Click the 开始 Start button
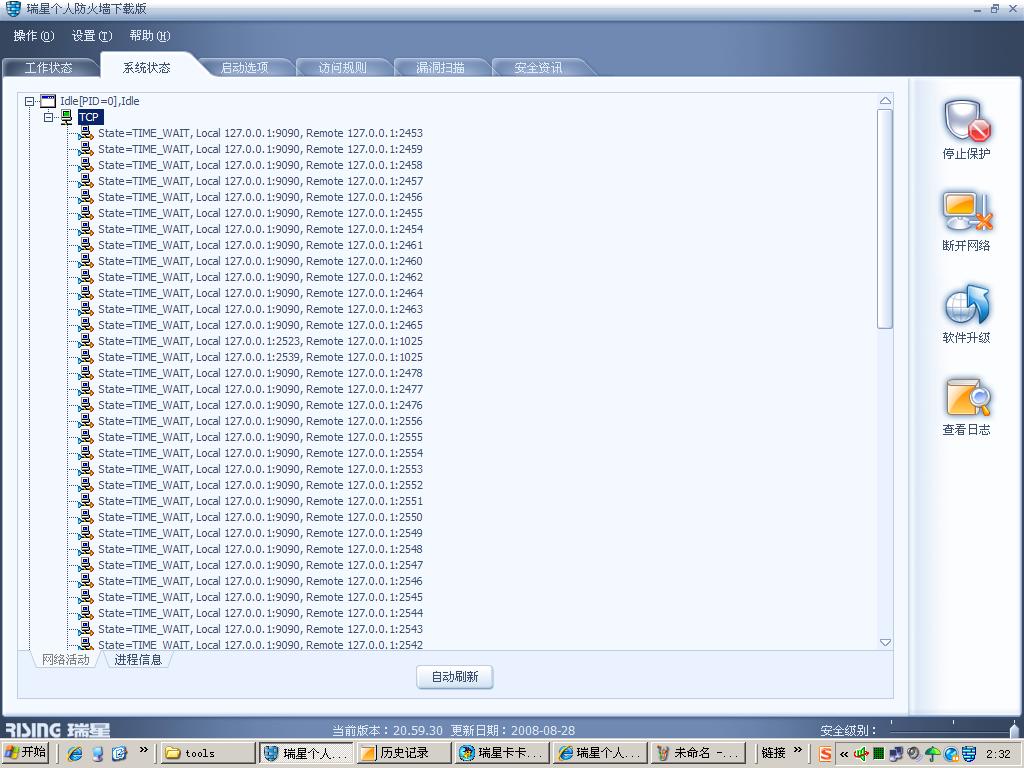The width and height of the screenshot is (1024, 768). tap(27, 752)
